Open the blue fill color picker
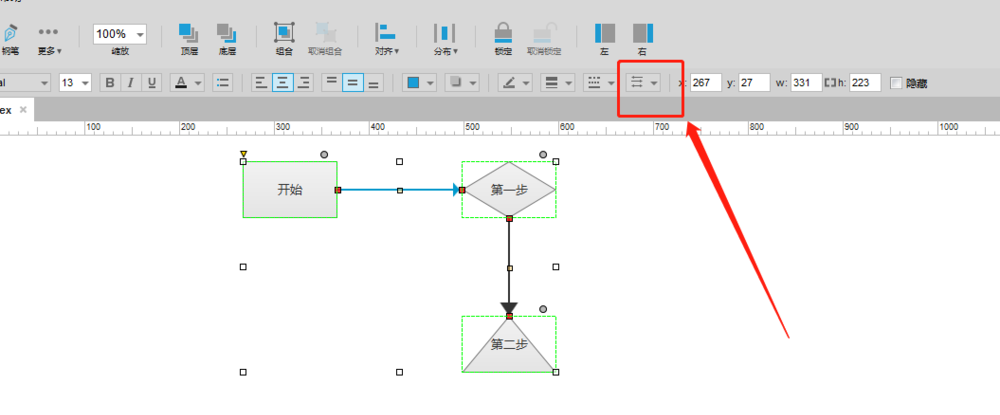 click(x=420, y=83)
